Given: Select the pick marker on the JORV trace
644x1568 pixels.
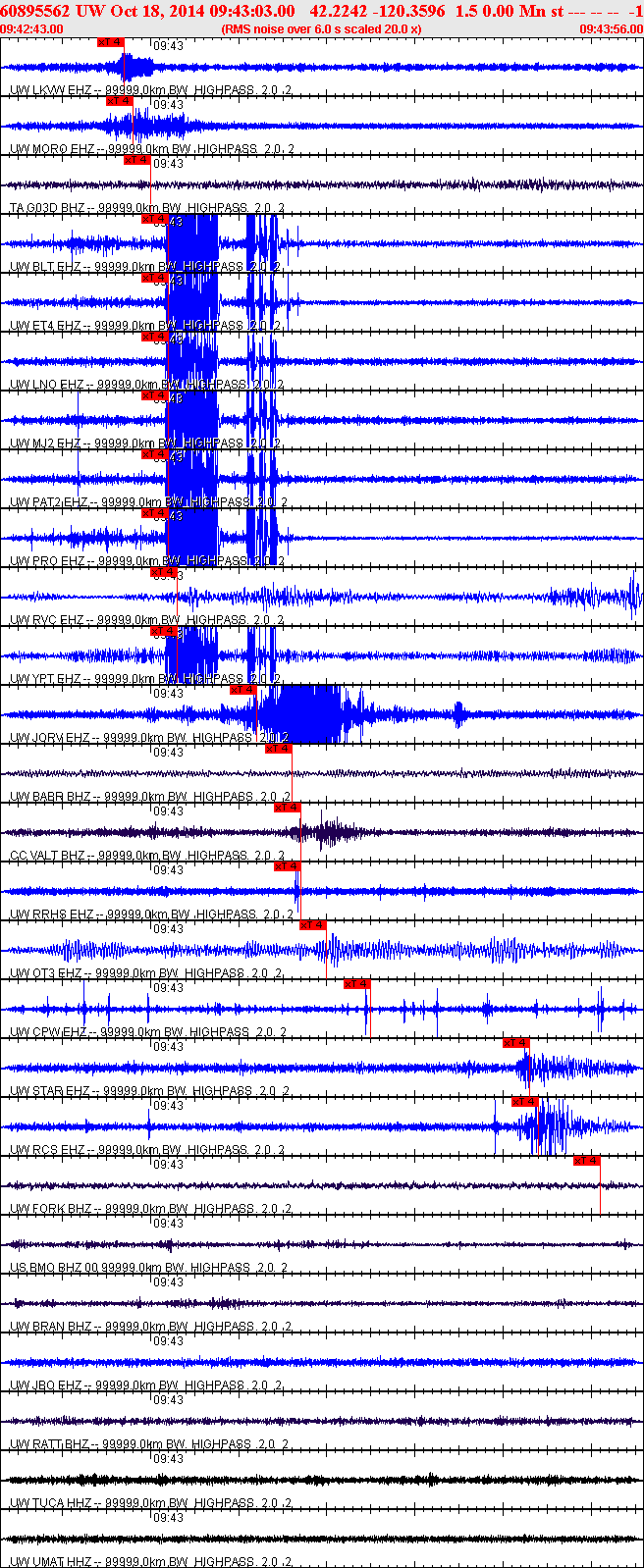Looking at the screenshot, I should point(242,690).
